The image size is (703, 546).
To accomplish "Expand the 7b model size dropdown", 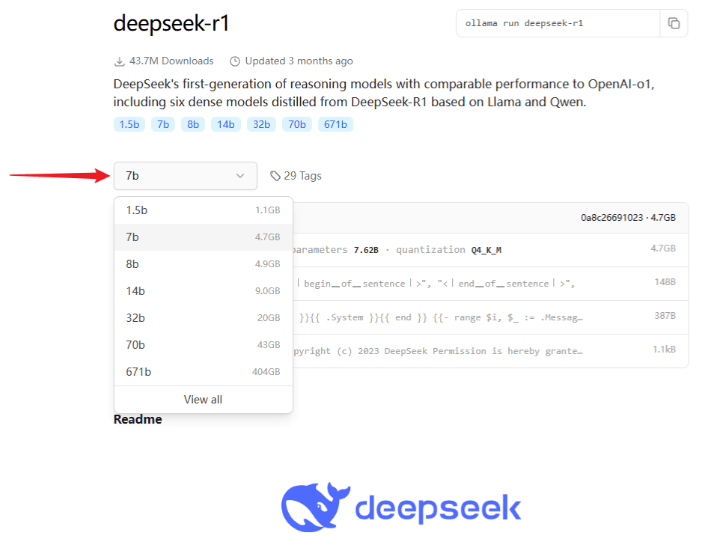I will 185,176.
